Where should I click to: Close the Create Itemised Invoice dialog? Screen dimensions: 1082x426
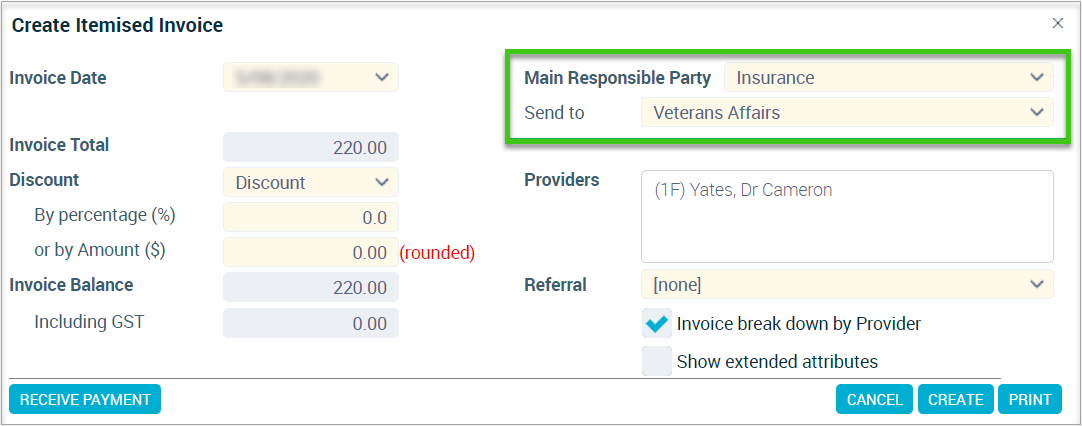click(1057, 23)
